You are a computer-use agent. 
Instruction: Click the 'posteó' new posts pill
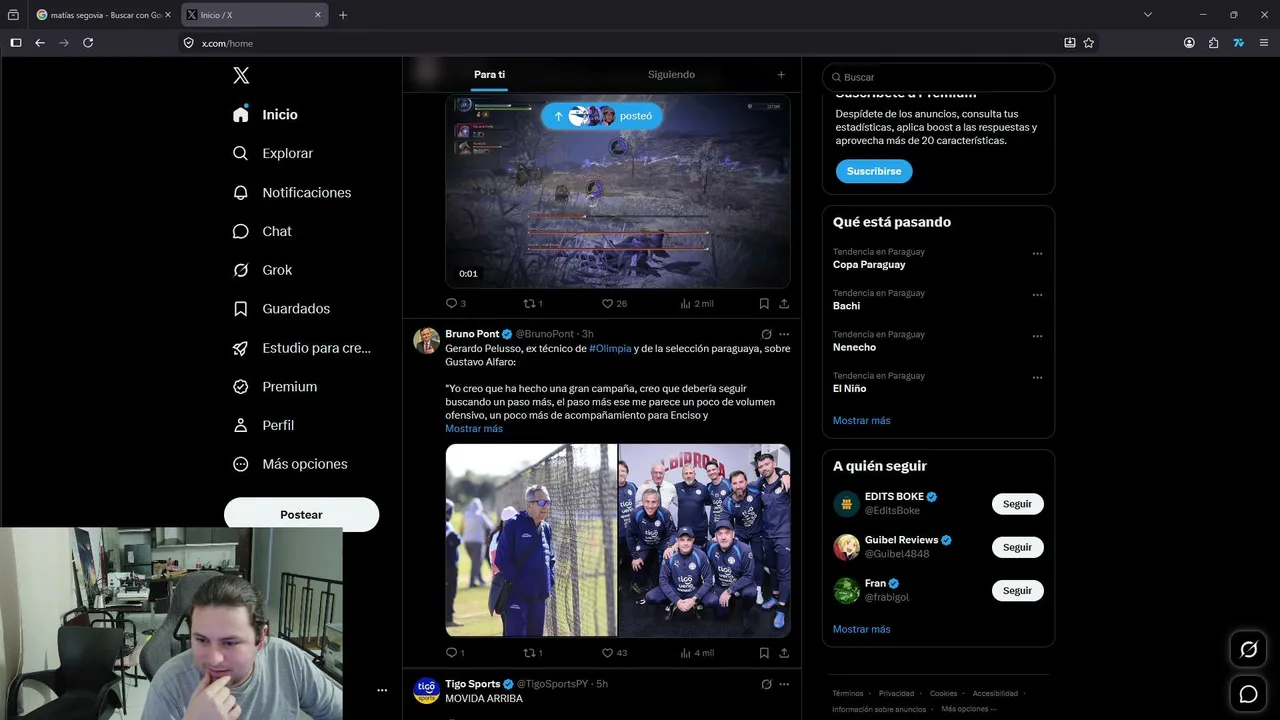click(x=602, y=116)
